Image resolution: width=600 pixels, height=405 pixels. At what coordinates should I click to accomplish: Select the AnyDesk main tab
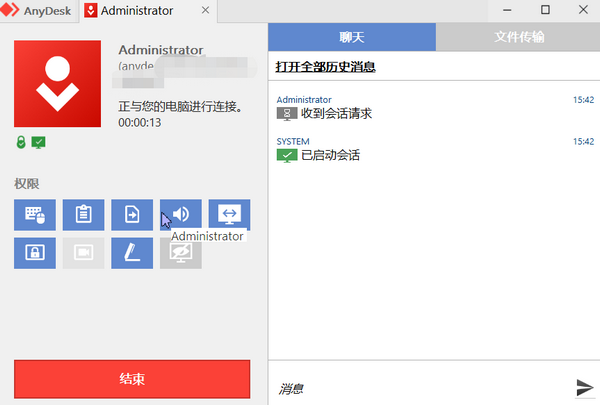pos(37,10)
